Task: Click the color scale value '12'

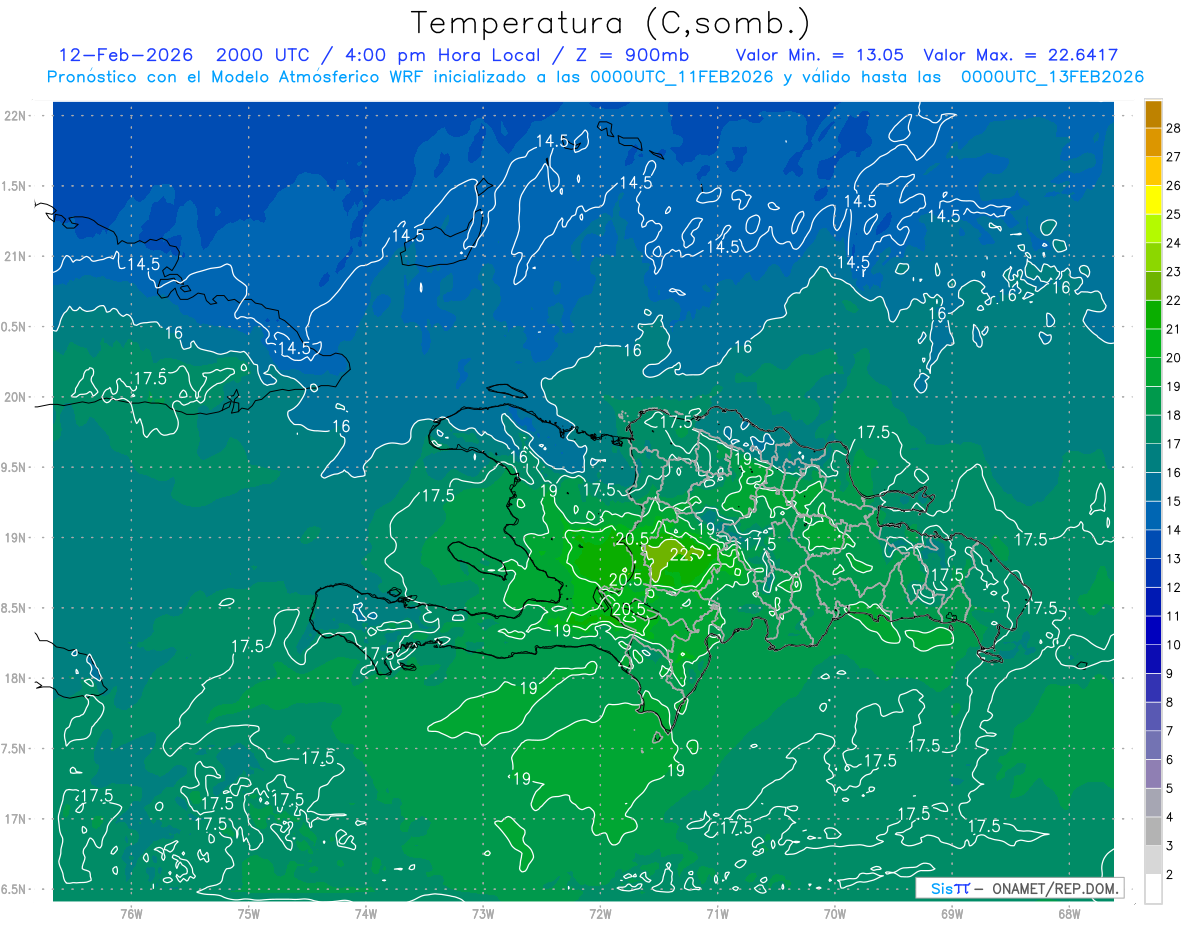Action: (1174, 588)
